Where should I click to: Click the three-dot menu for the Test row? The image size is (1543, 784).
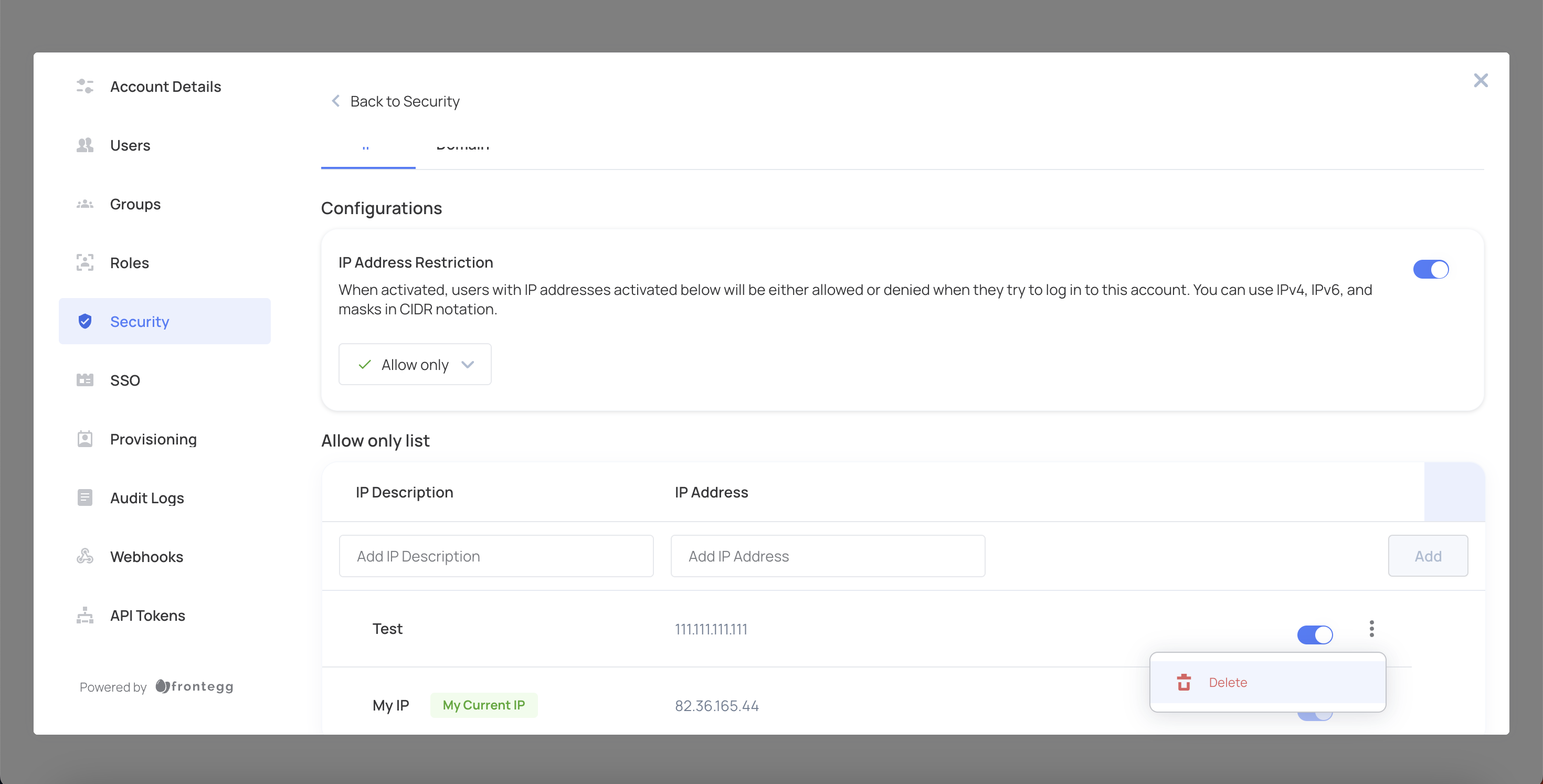click(x=1371, y=628)
